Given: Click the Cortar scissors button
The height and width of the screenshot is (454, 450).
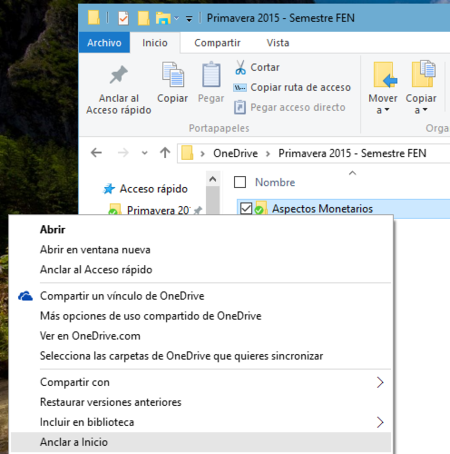Looking at the screenshot, I should tap(257, 67).
